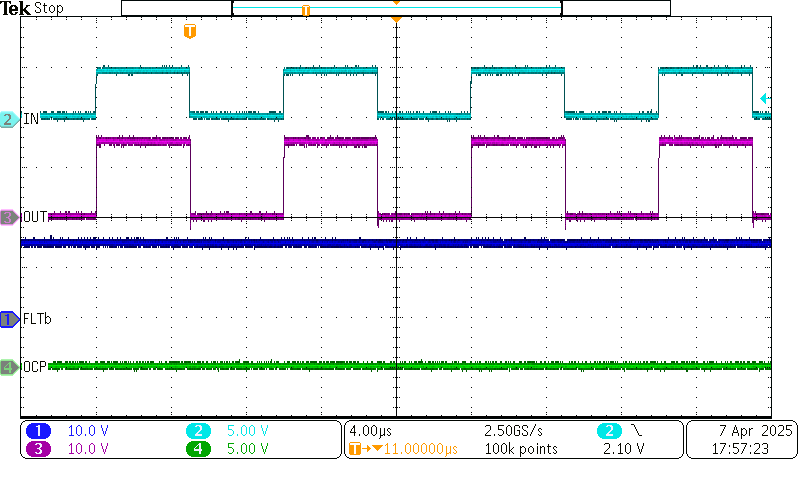The image size is (800, 480).
Task: Click the orange trigger position T marker
Action: (x=190, y=32)
